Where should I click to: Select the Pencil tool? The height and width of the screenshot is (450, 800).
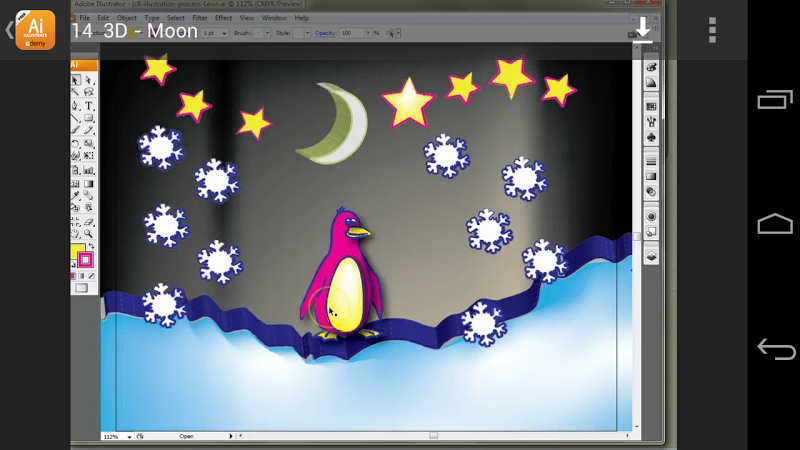click(x=89, y=130)
